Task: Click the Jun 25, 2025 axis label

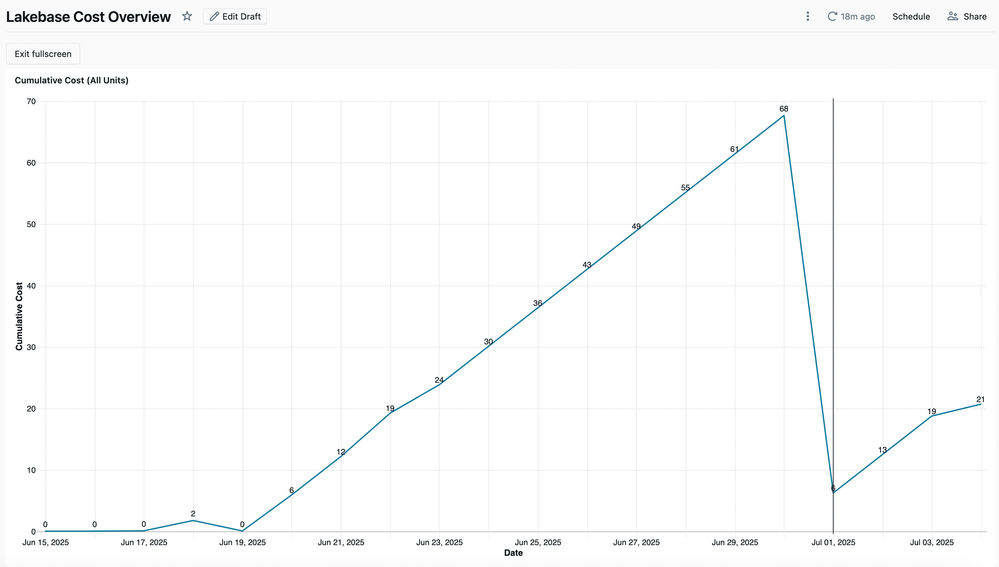Action: tap(538, 543)
